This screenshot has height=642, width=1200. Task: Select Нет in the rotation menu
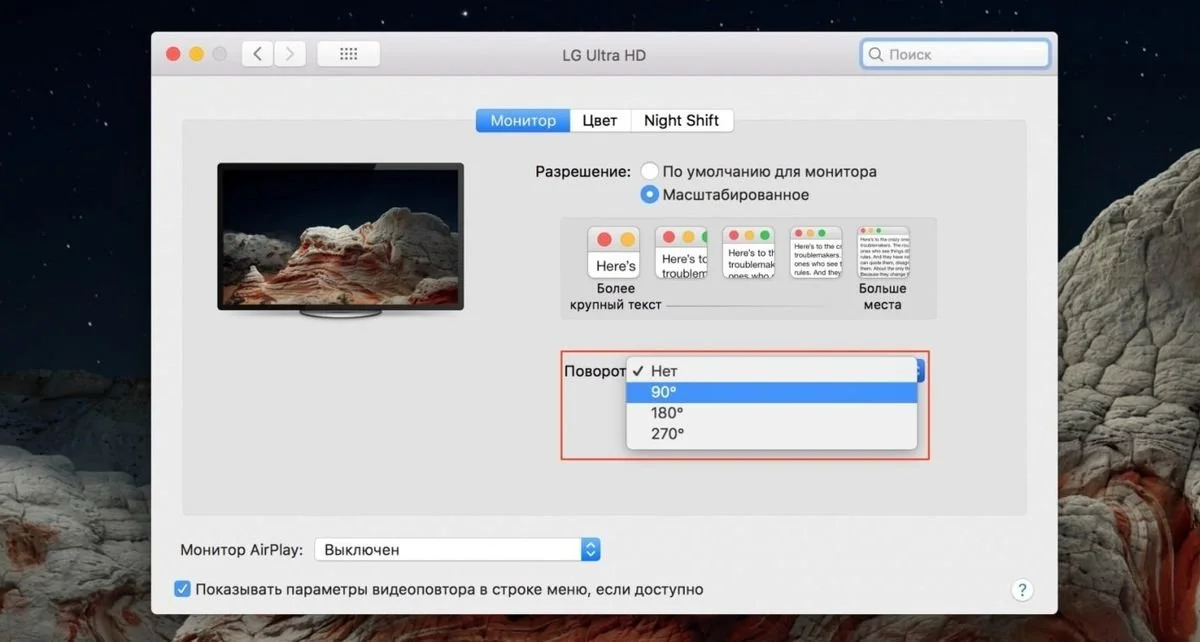tap(771, 371)
